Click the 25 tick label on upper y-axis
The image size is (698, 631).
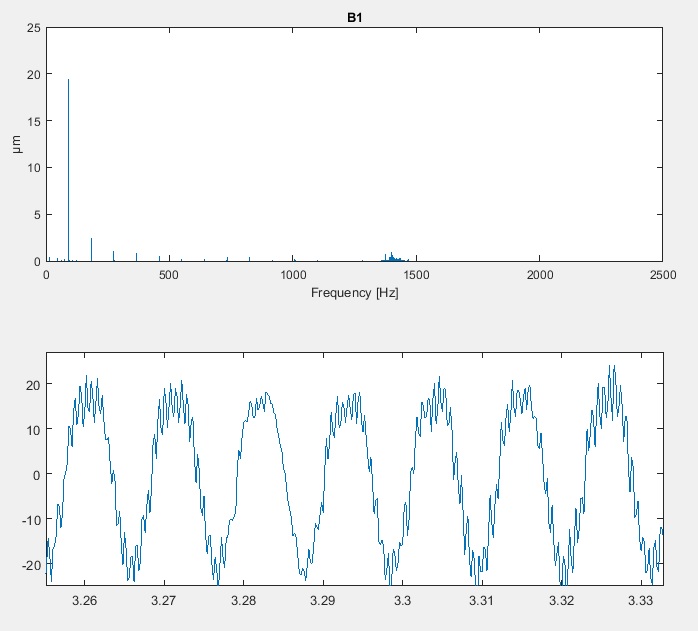click(34, 28)
